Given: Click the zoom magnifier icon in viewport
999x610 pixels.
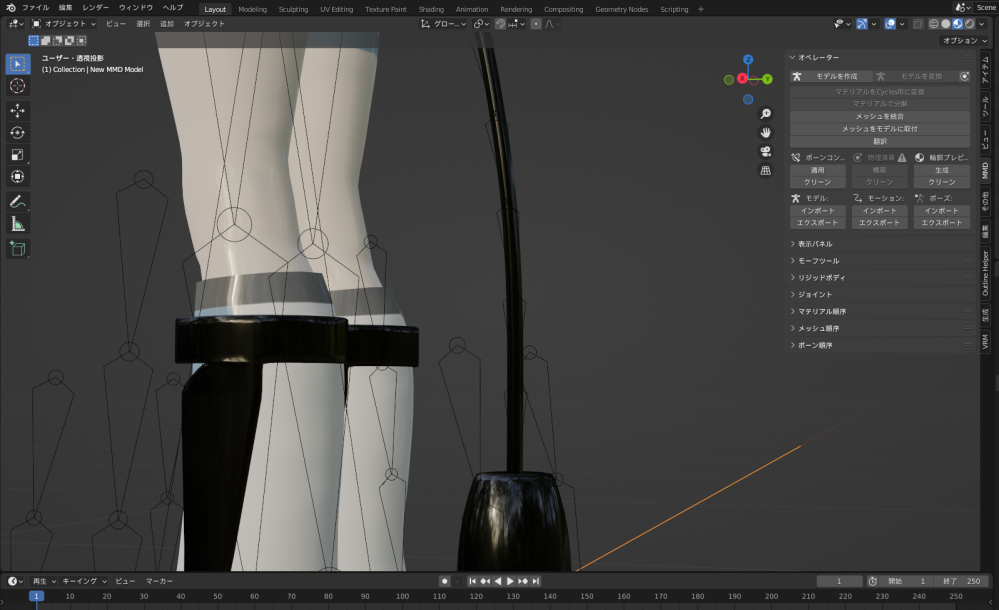Looking at the screenshot, I should click(x=765, y=113).
